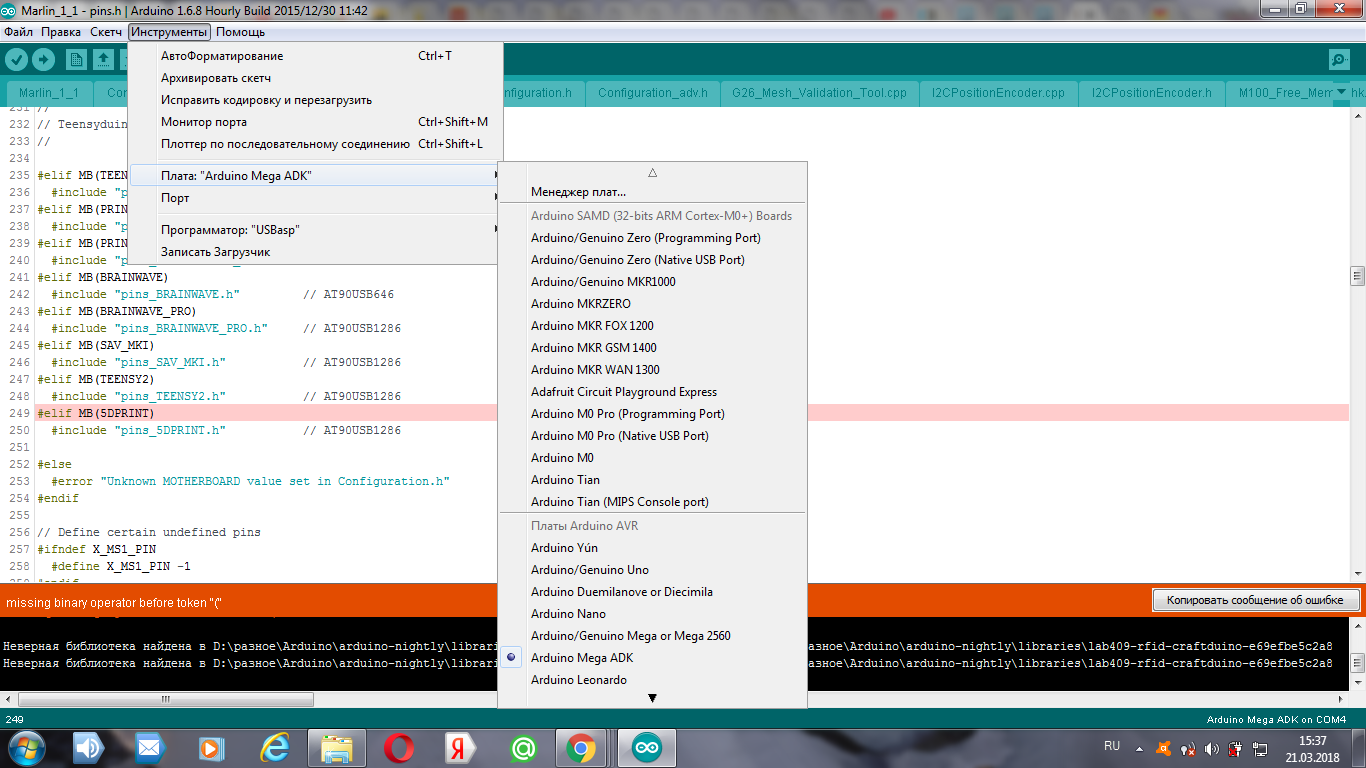Open the mail envelope taskbar icon
1366x768 pixels.
pos(149,748)
